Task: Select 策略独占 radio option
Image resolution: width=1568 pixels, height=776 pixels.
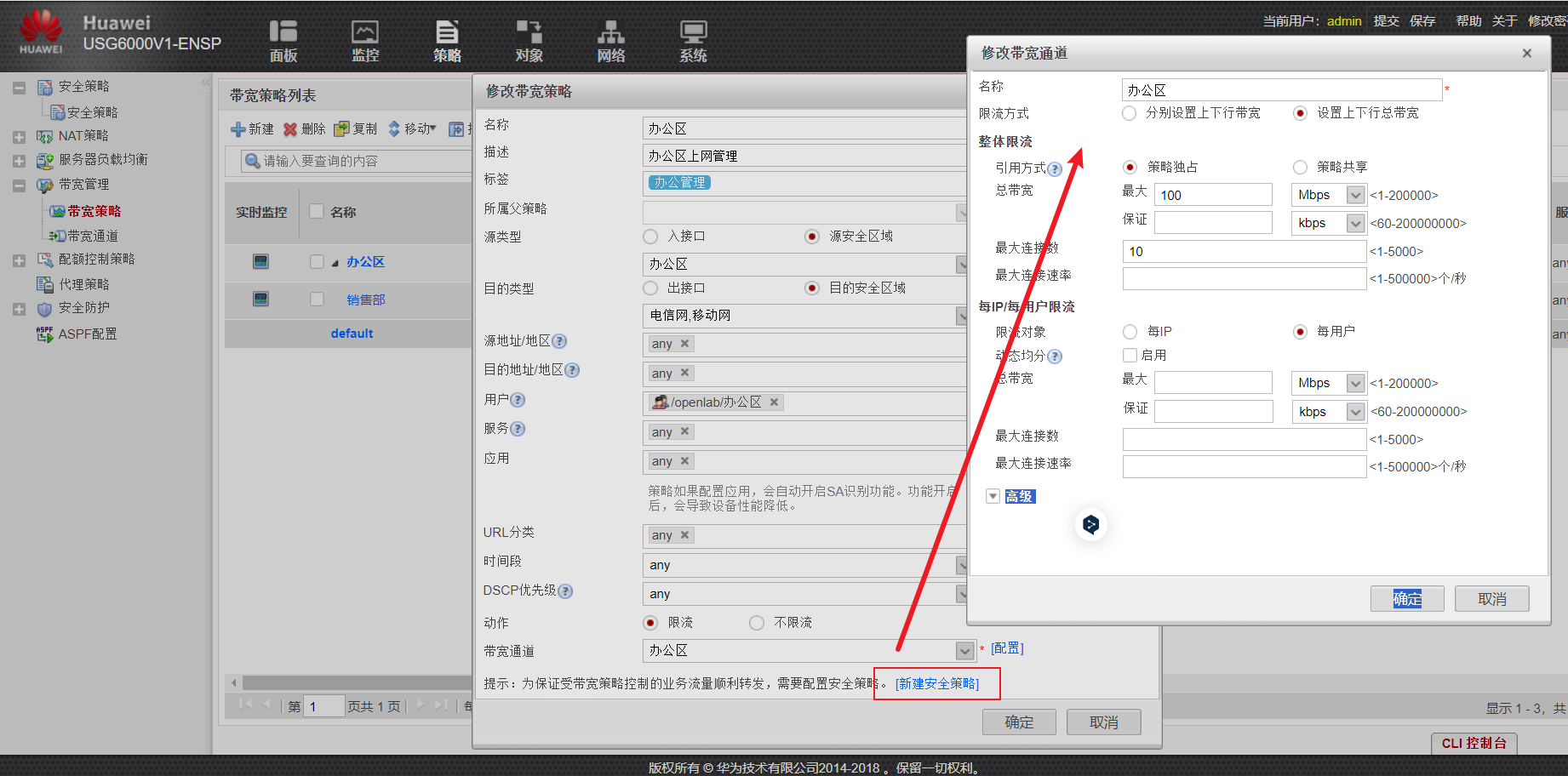Action: click(x=1130, y=167)
